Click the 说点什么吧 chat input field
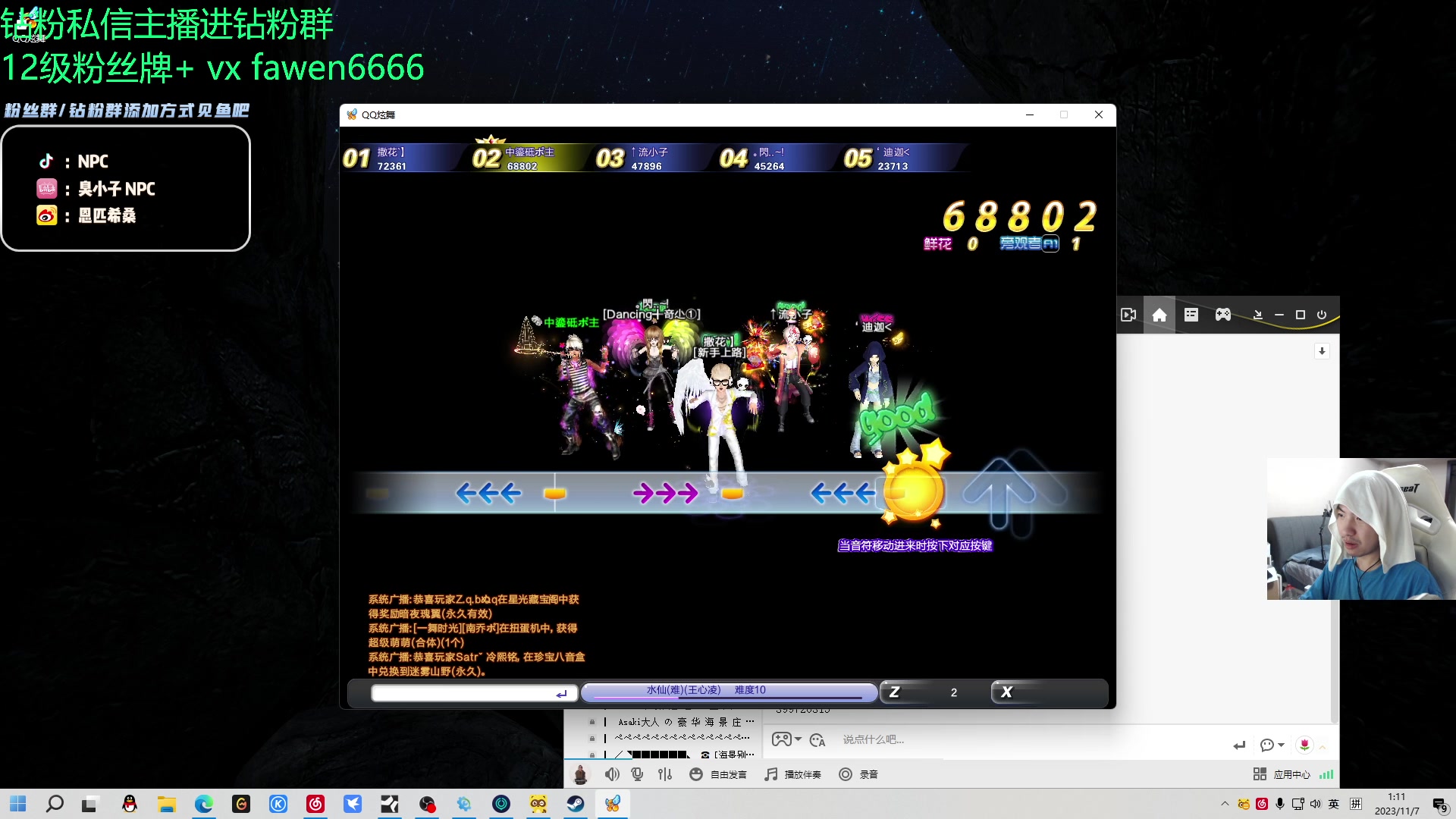The image size is (1456, 819). [x=948, y=739]
